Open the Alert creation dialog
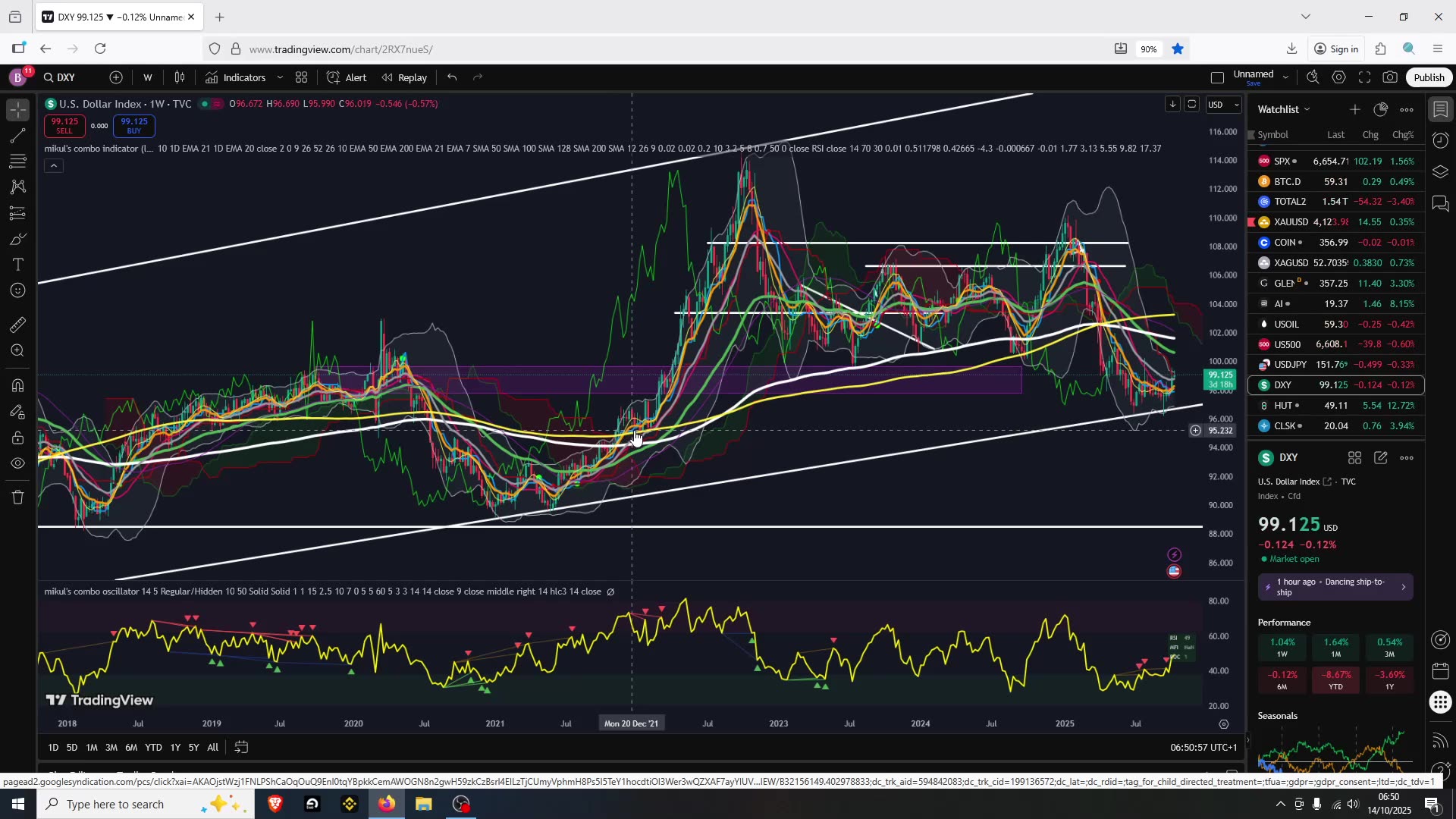The image size is (1456, 819). 347,77
